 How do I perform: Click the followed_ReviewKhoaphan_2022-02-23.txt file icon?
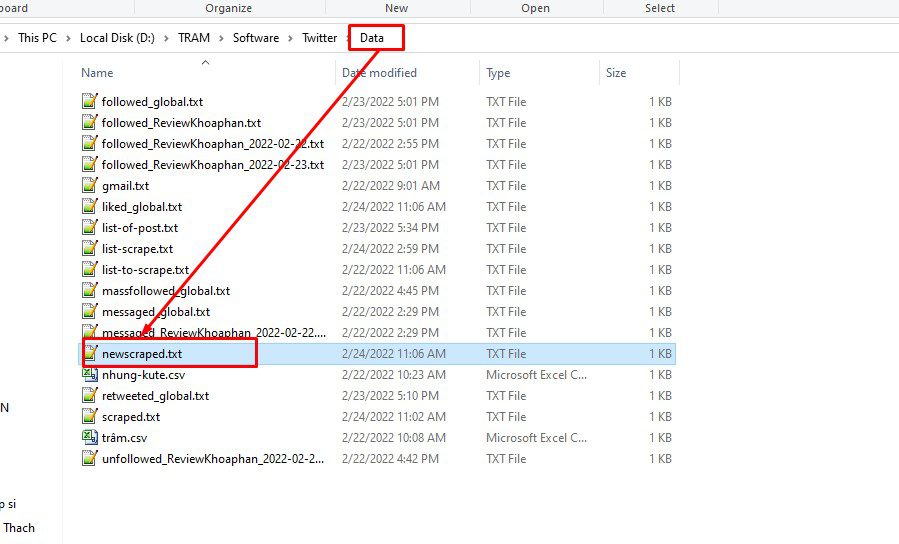click(x=89, y=165)
